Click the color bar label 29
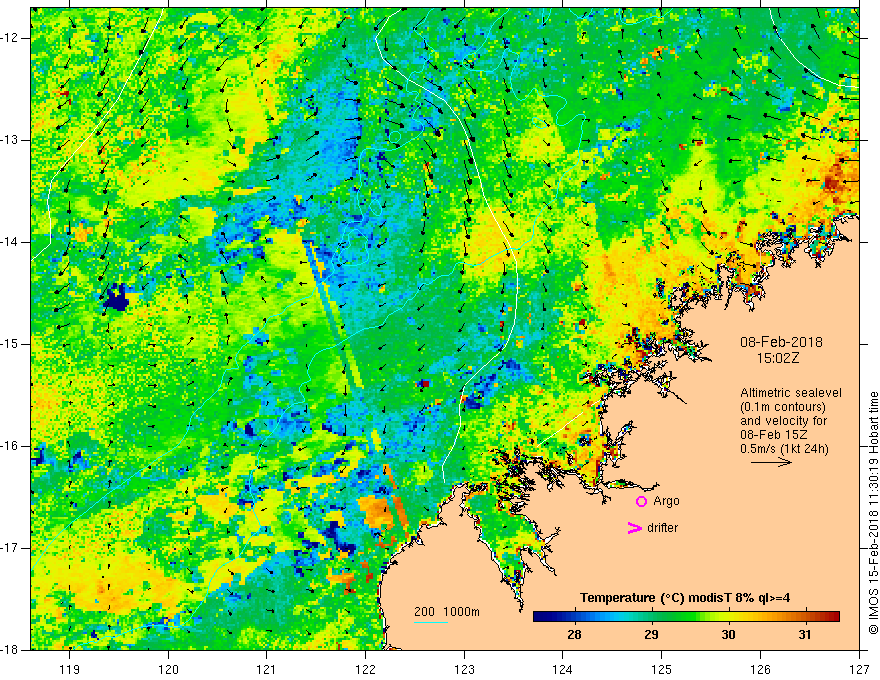 click(x=651, y=635)
